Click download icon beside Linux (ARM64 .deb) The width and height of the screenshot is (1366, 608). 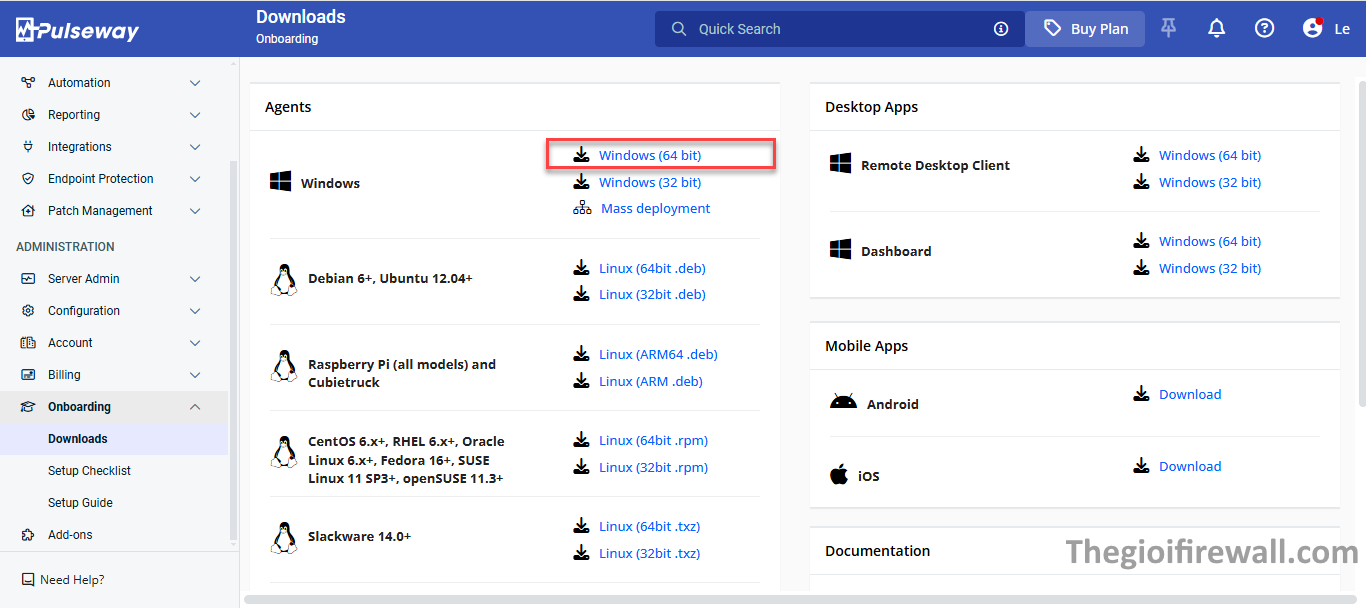[x=581, y=354]
